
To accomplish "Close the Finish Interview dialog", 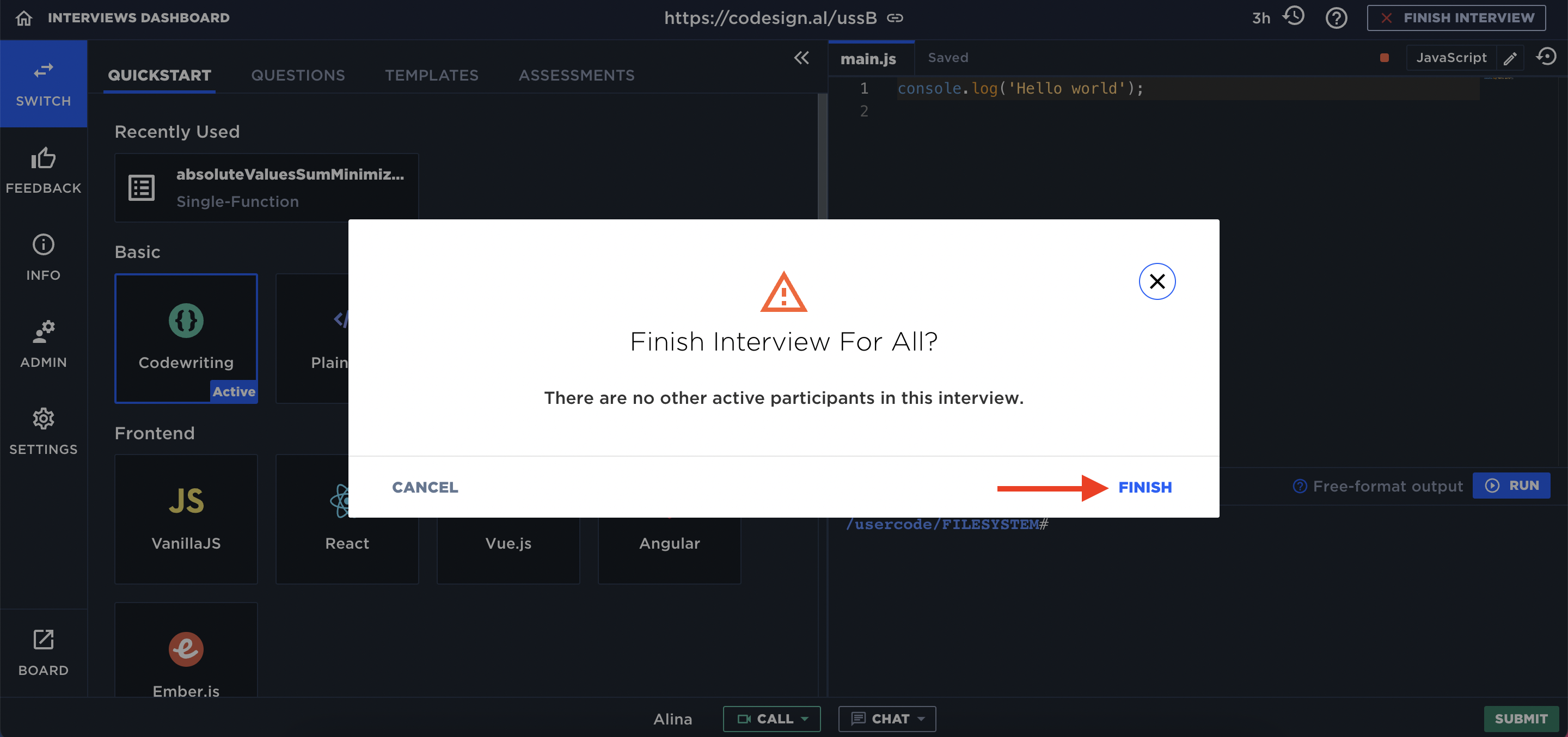I will [x=1156, y=281].
